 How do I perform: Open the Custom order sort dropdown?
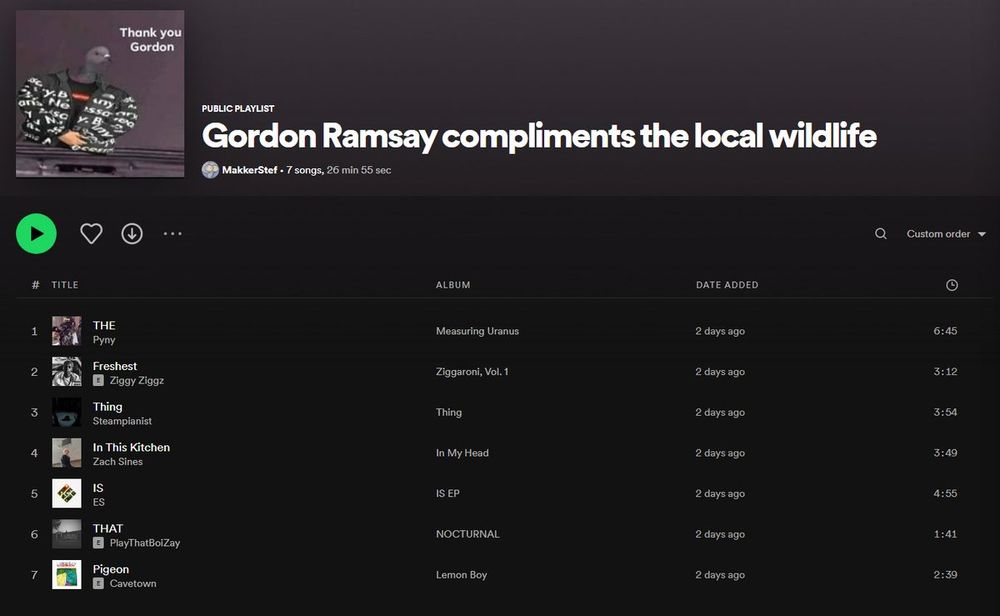pos(946,234)
